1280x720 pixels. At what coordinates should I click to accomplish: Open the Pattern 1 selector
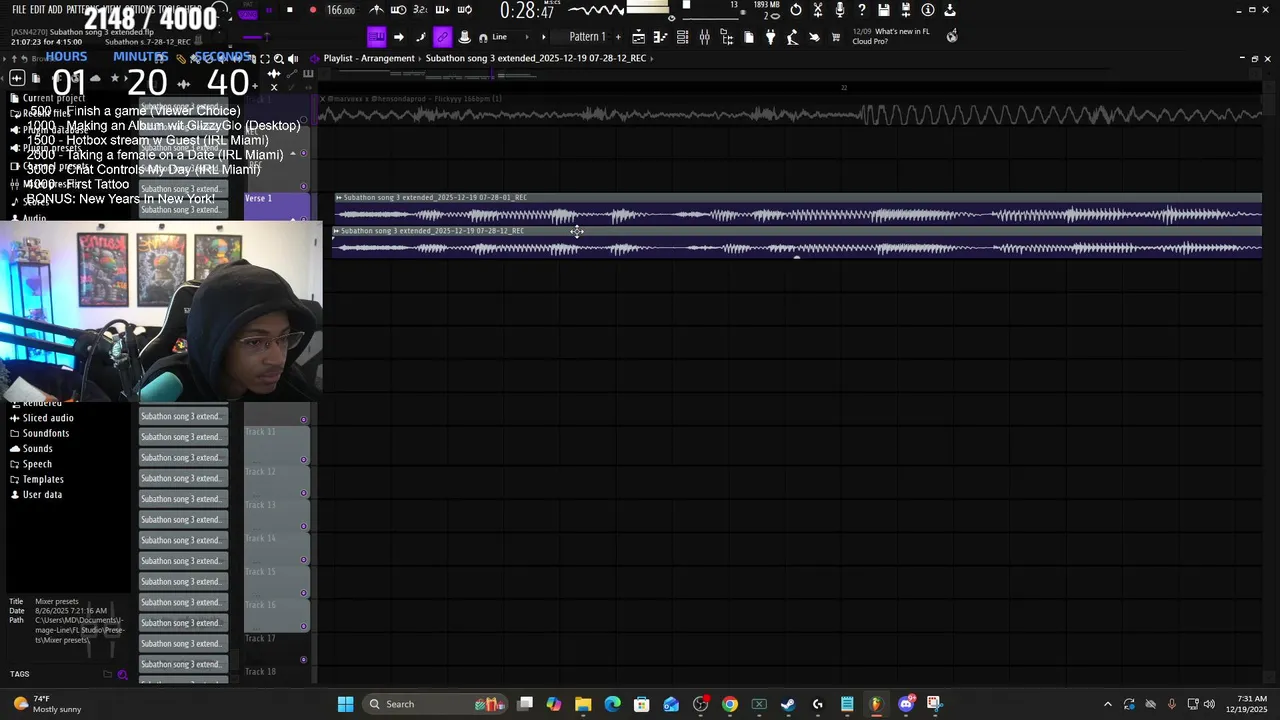[x=587, y=37]
